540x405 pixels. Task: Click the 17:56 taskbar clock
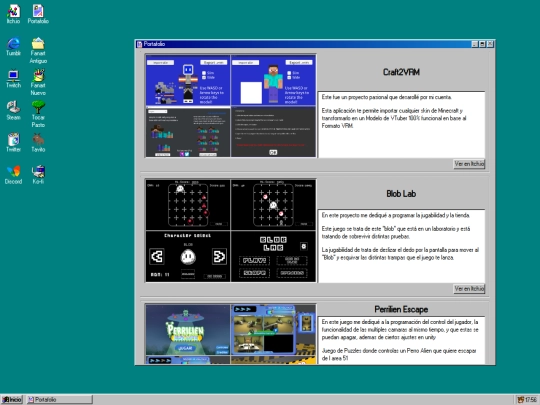531,400
